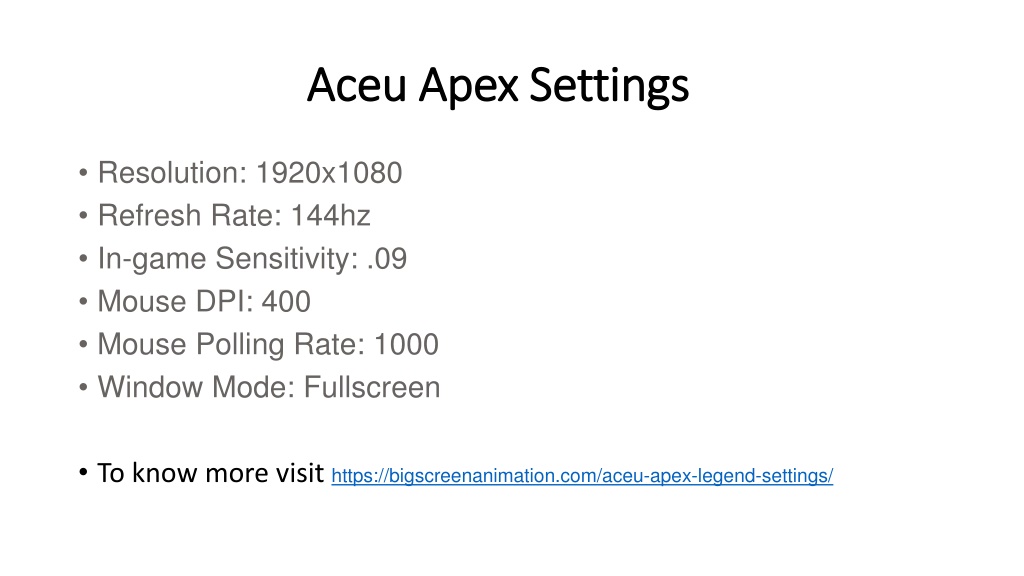Click the 'To know more visit' text

click(x=210, y=473)
